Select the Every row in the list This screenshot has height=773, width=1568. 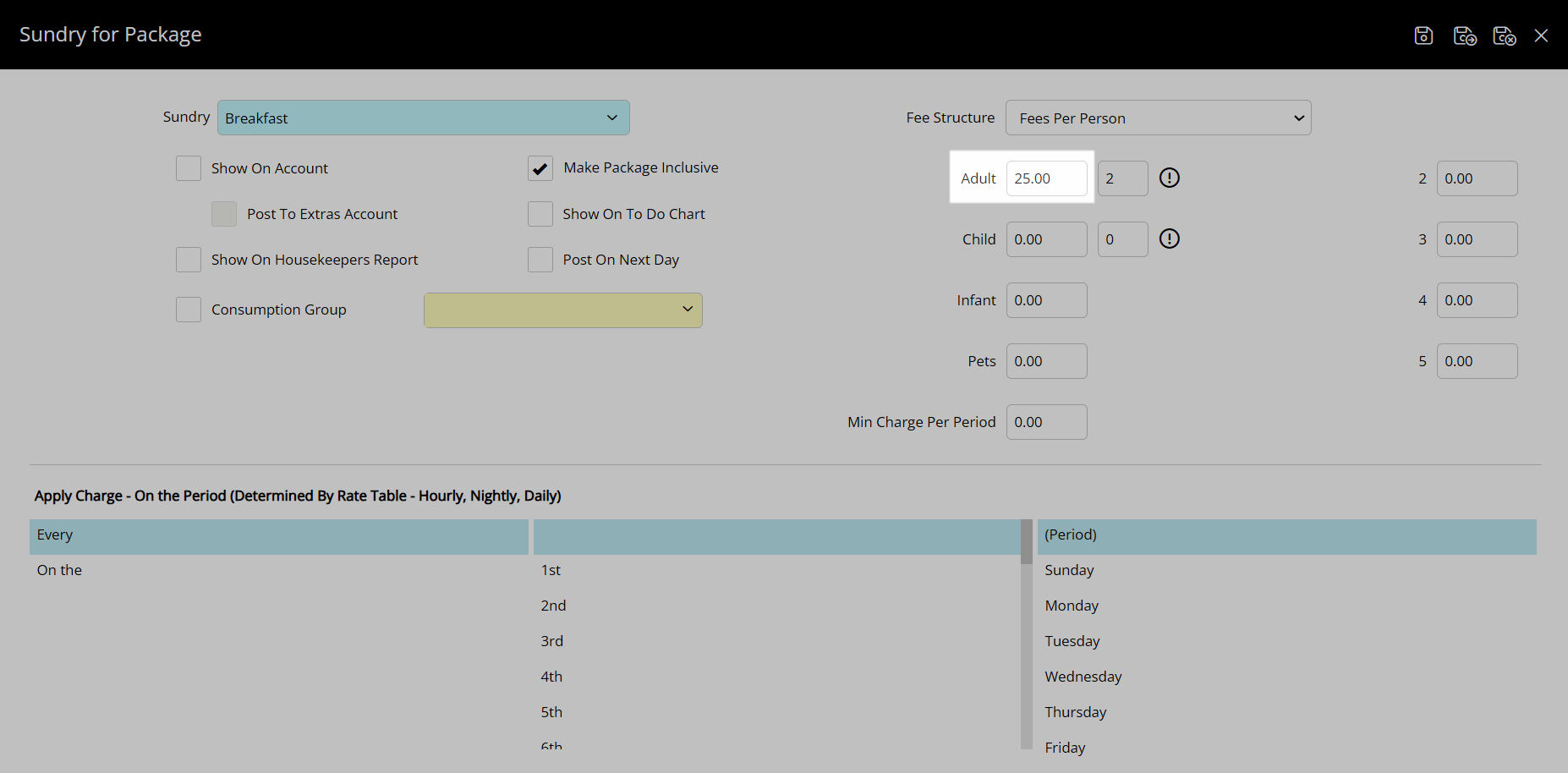[x=278, y=535]
